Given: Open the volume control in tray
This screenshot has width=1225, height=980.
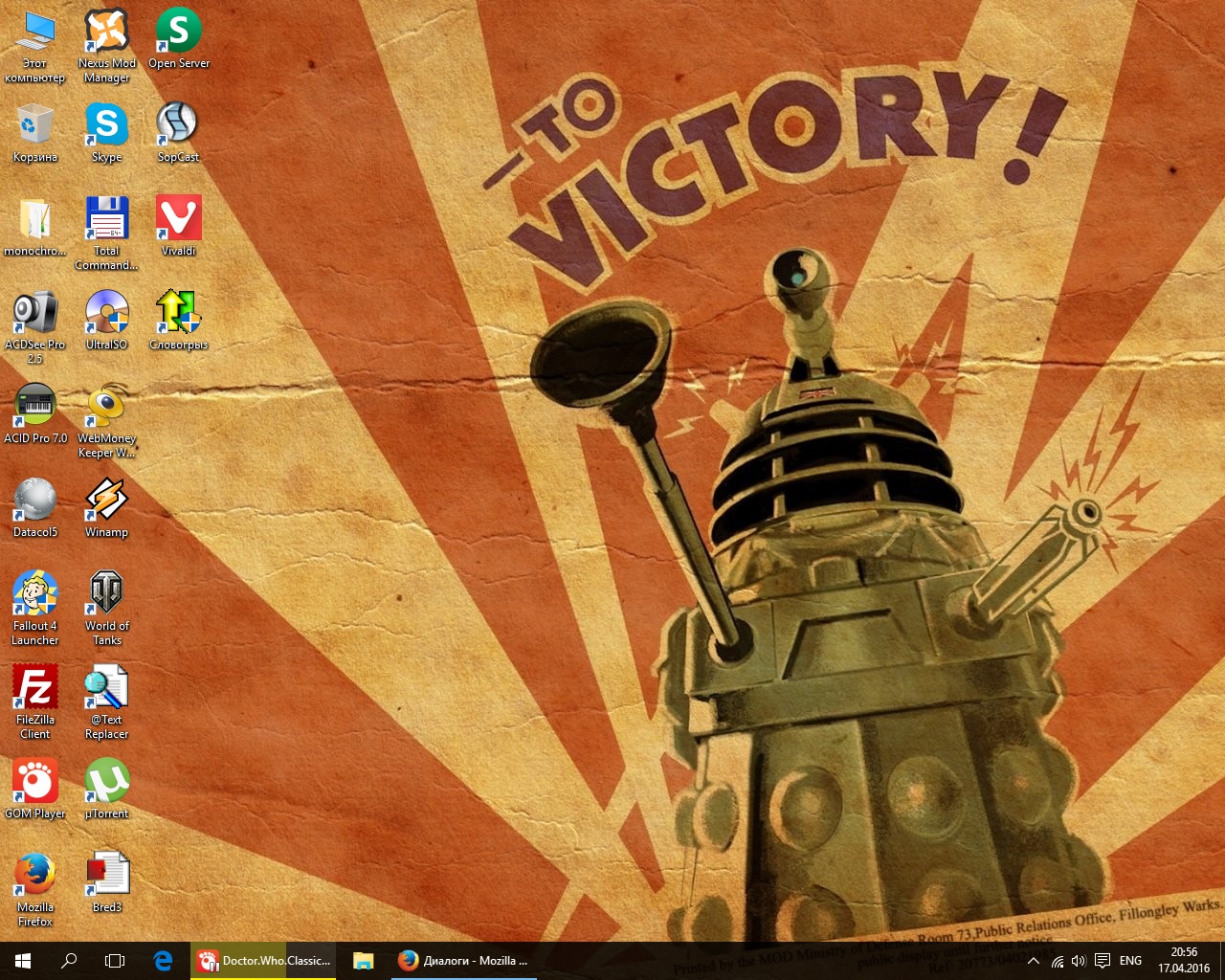Looking at the screenshot, I should click(x=1080, y=961).
